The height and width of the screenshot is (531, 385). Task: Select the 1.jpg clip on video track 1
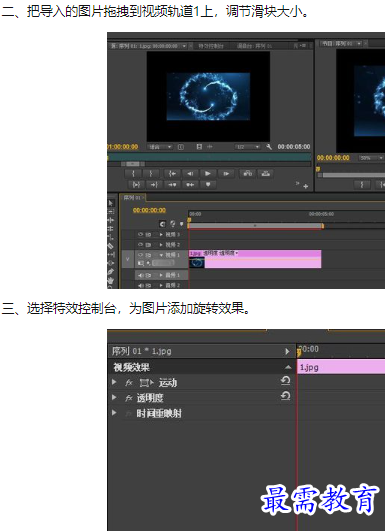click(x=255, y=259)
